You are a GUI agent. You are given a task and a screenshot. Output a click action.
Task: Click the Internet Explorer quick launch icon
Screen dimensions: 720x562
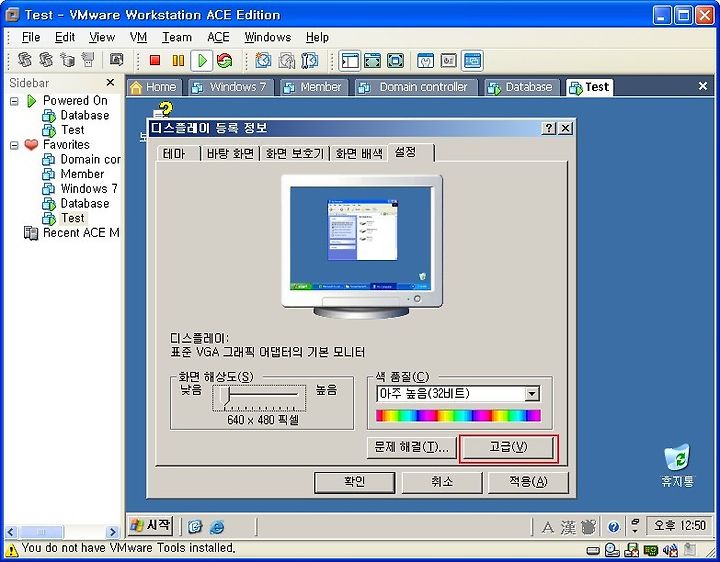[217, 526]
